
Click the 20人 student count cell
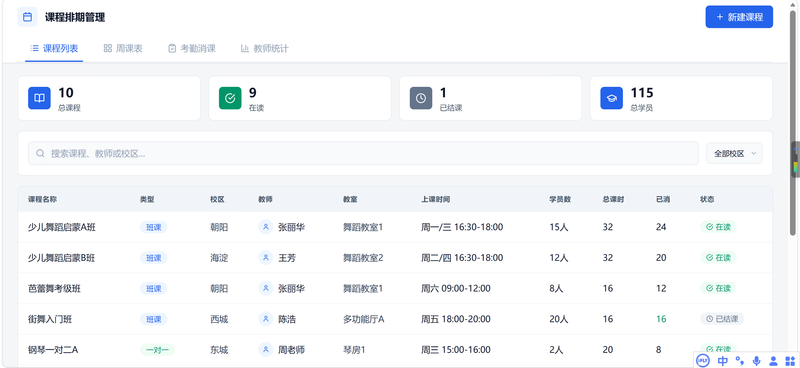pos(559,319)
